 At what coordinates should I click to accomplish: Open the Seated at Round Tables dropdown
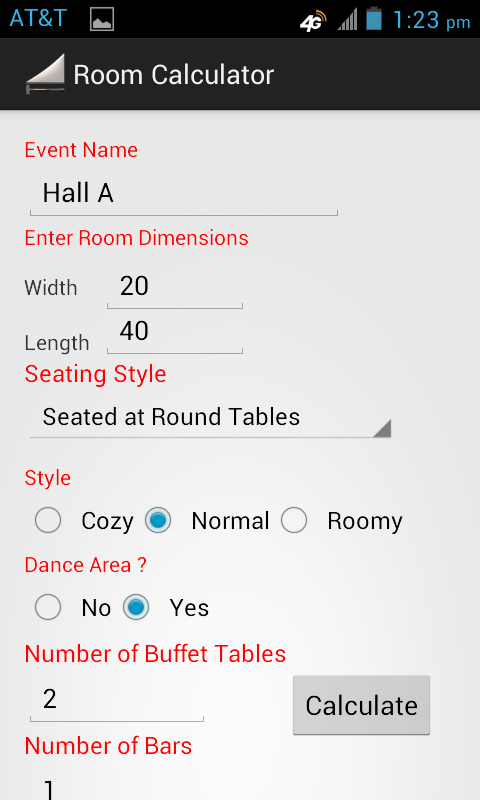tap(210, 417)
